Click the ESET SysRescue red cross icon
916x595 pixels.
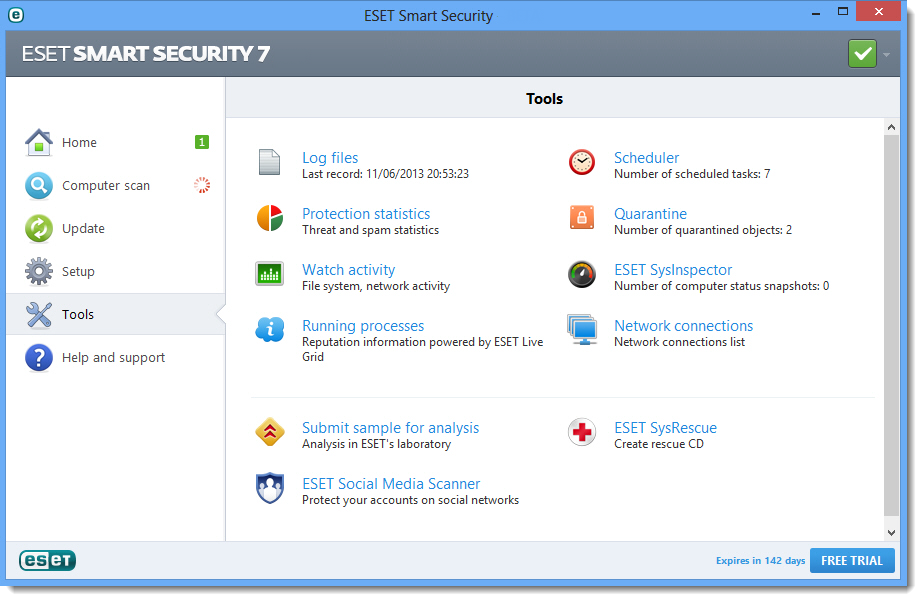tap(582, 432)
